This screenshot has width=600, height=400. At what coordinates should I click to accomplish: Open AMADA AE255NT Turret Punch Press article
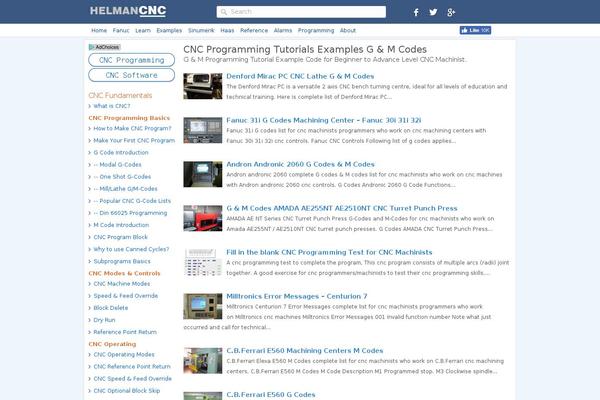[342, 208]
